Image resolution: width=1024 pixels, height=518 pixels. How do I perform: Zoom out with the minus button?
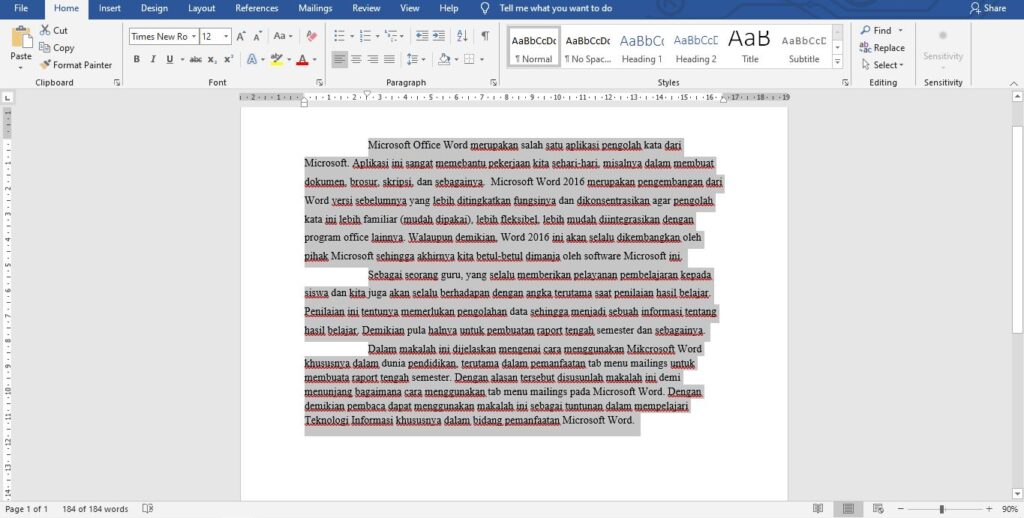[x=901, y=509]
